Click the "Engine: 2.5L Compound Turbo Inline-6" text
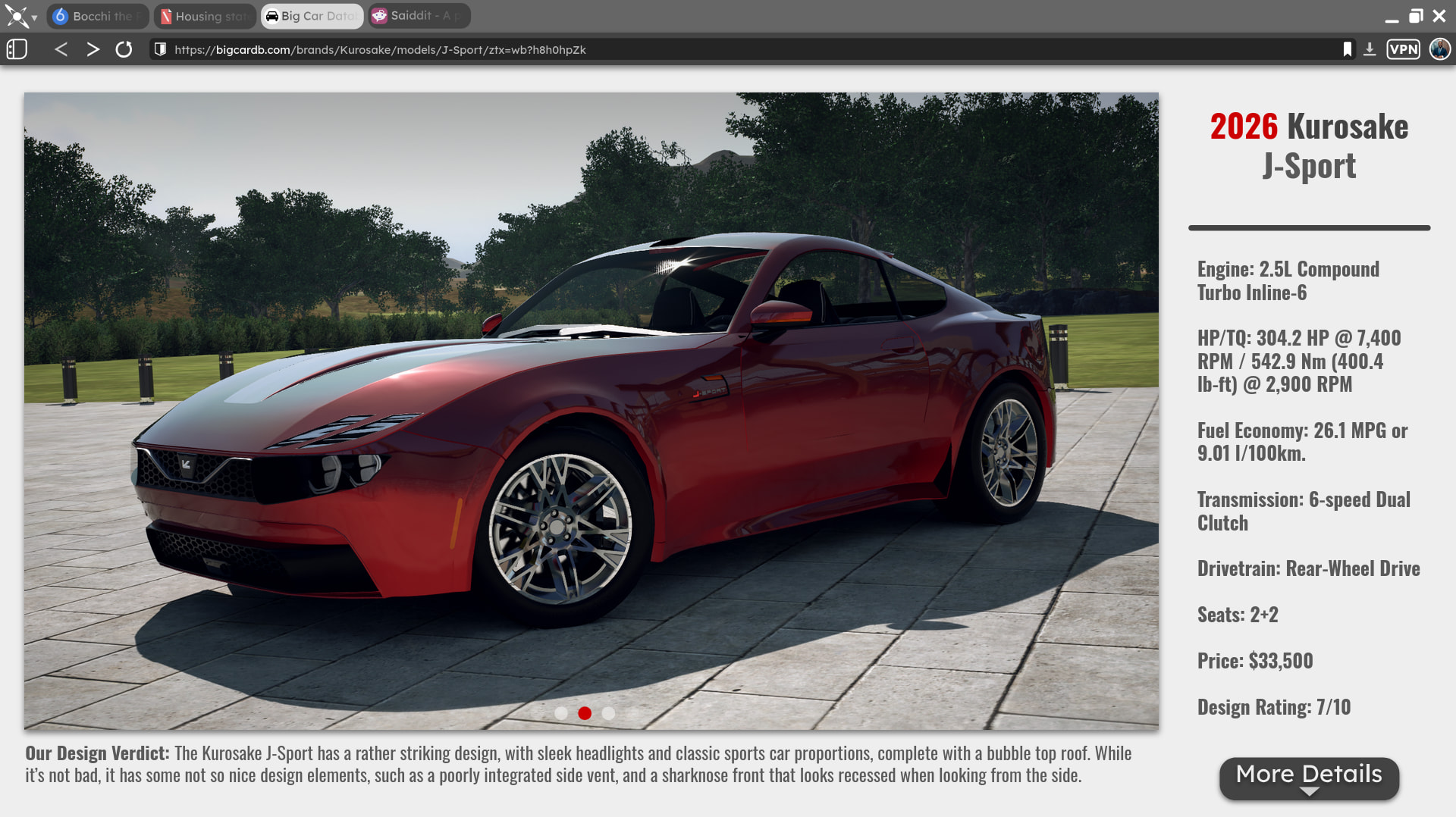Screen dimensions: 1456x817 click(1288, 280)
